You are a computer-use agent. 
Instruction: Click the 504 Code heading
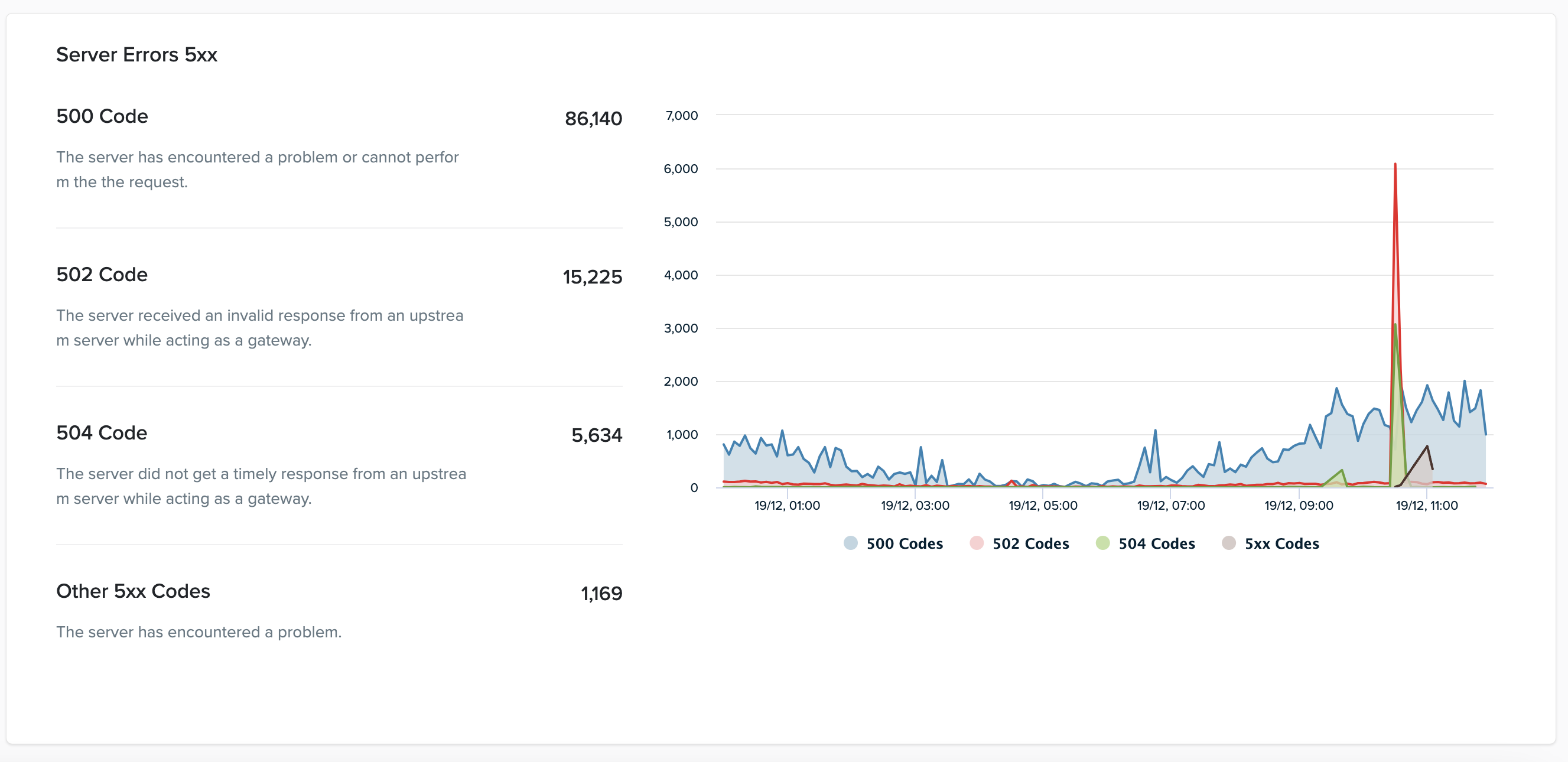pos(102,433)
